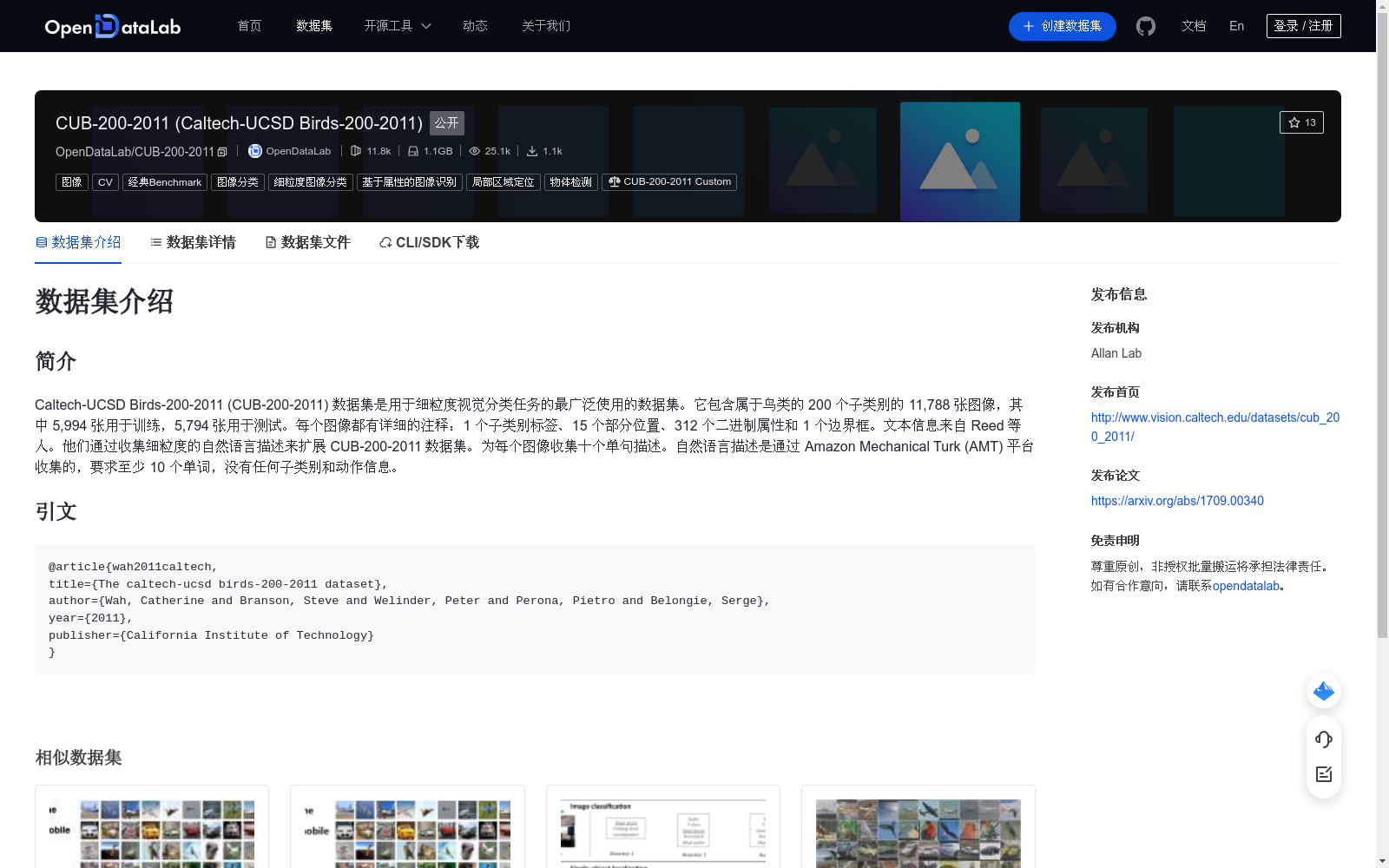1389x868 pixels.
Task: Click the 物体检测 tag
Action: (x=571, y=182)
